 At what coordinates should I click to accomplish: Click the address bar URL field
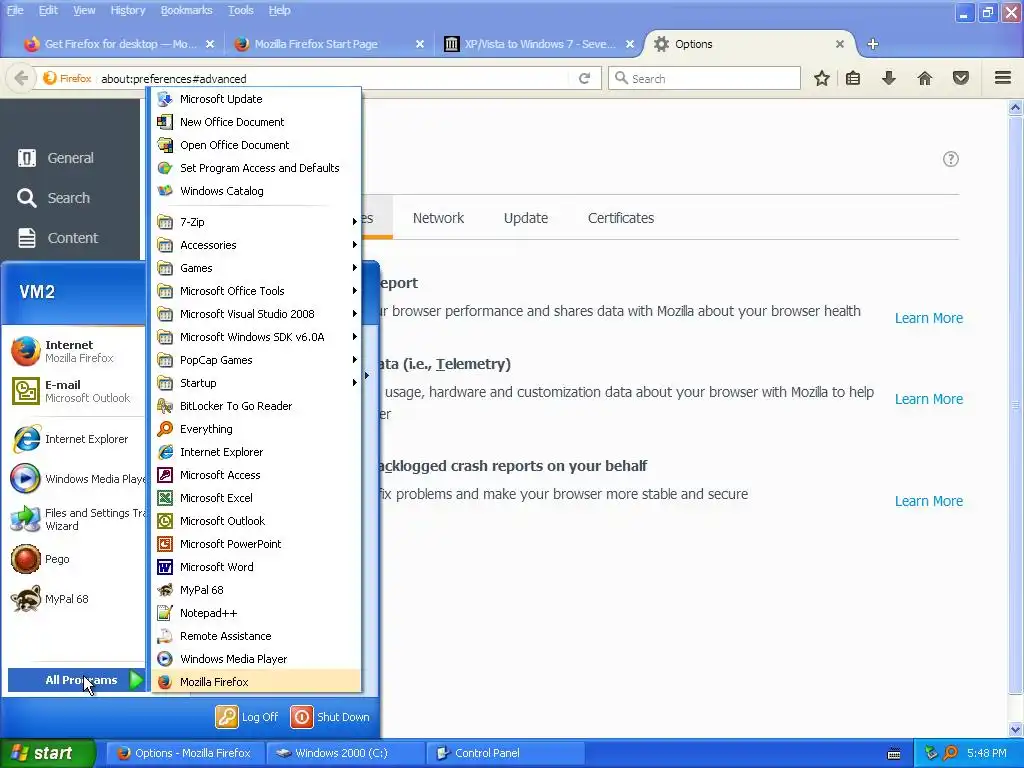point(333,78)
